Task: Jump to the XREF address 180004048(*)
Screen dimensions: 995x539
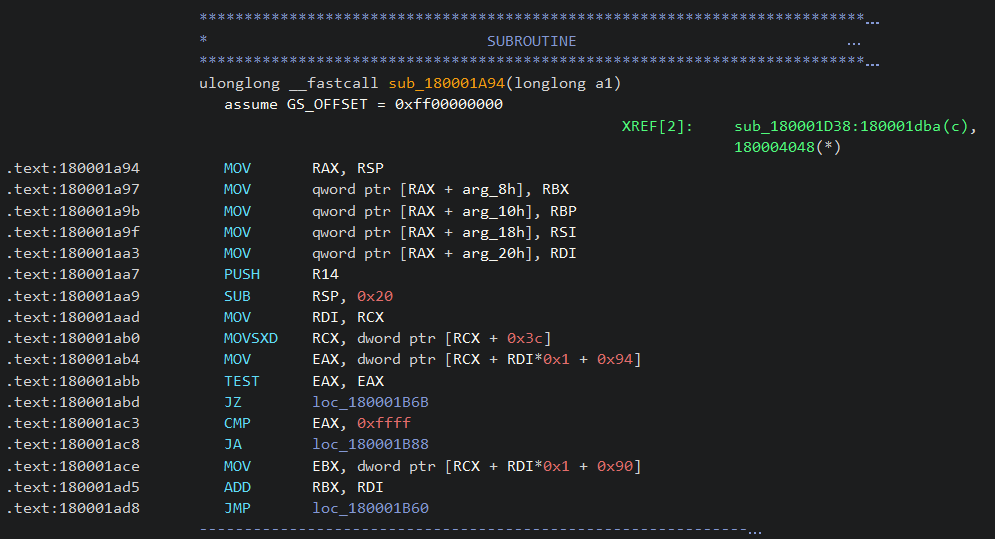Action: coord(787,147)
